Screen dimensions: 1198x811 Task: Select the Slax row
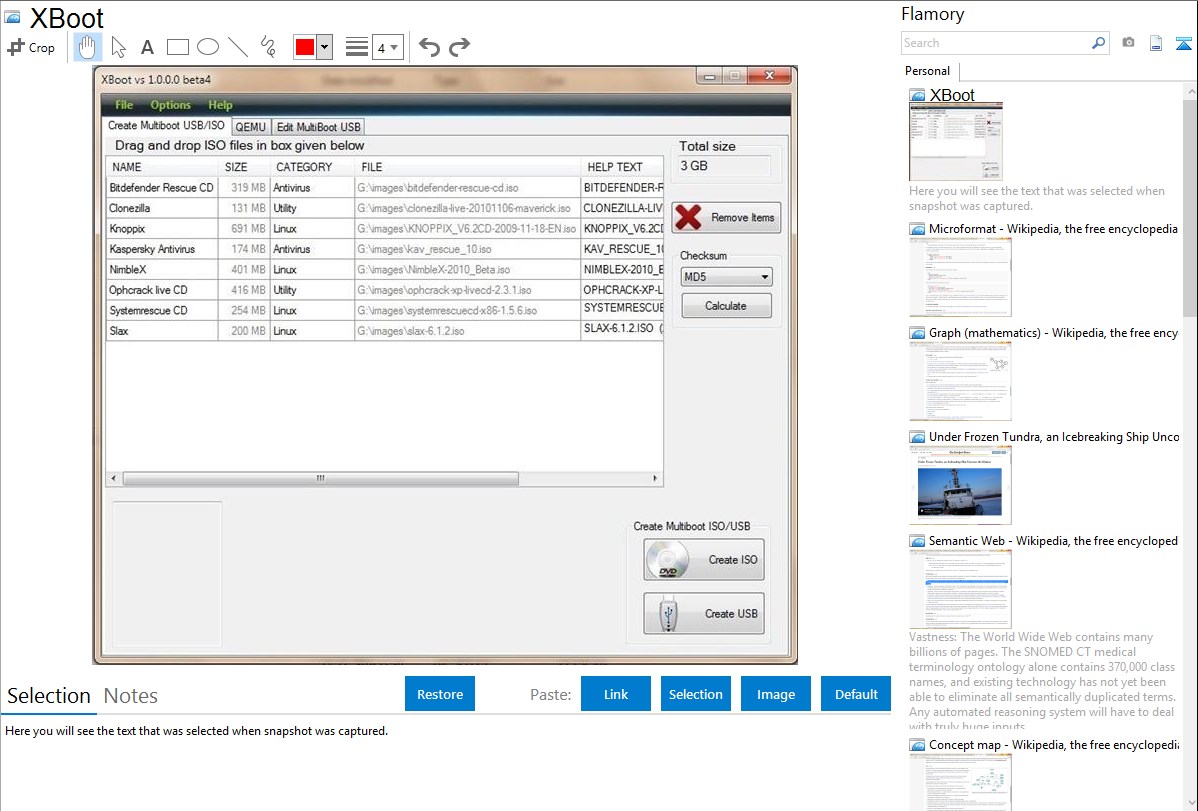coord(384,331)
